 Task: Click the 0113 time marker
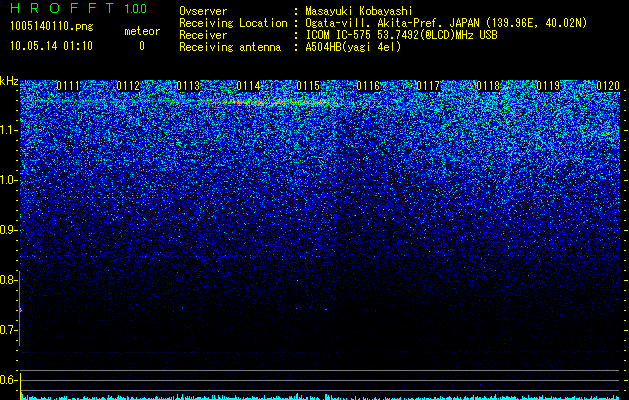pos(188,86)
